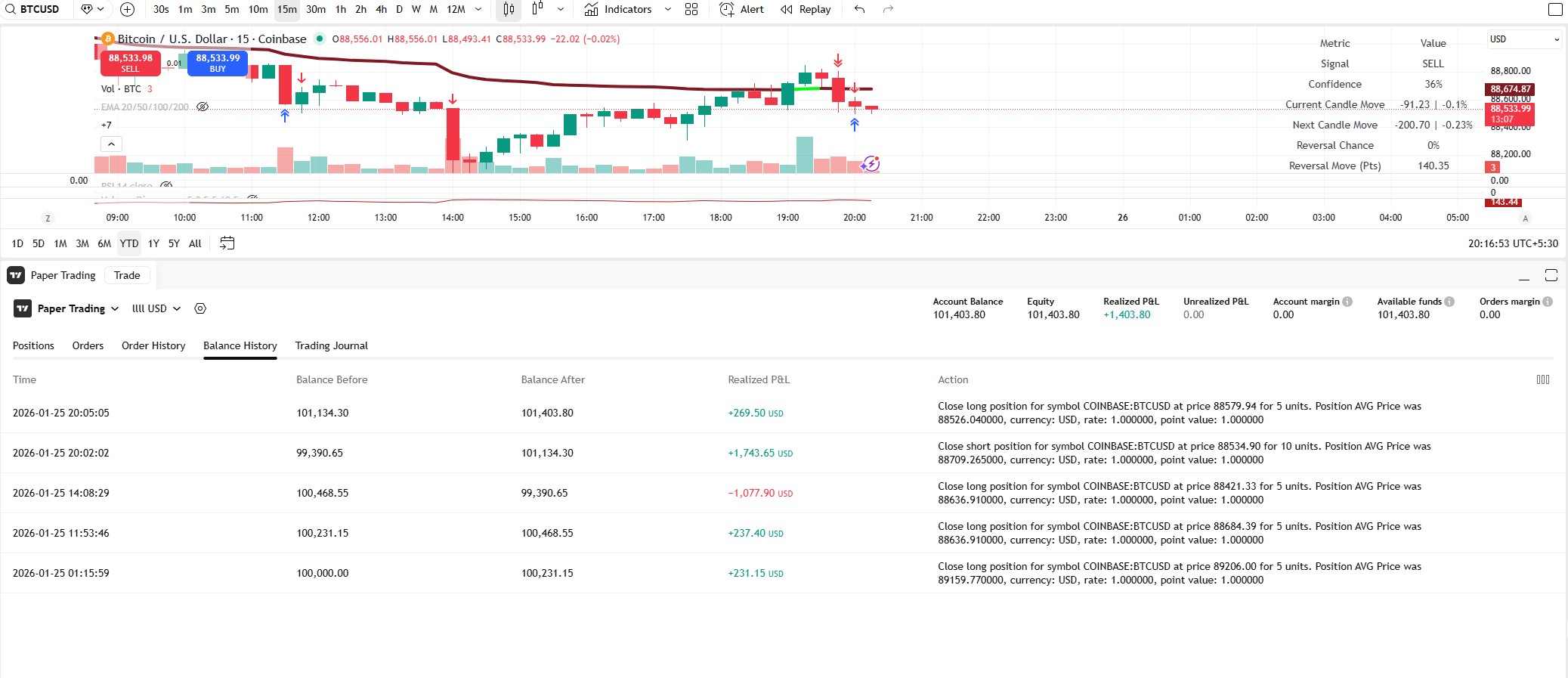Click the candlestick chart style icon
Image resolution: width=1568 pixels, height=678 pixels.
tap(509, 9)
